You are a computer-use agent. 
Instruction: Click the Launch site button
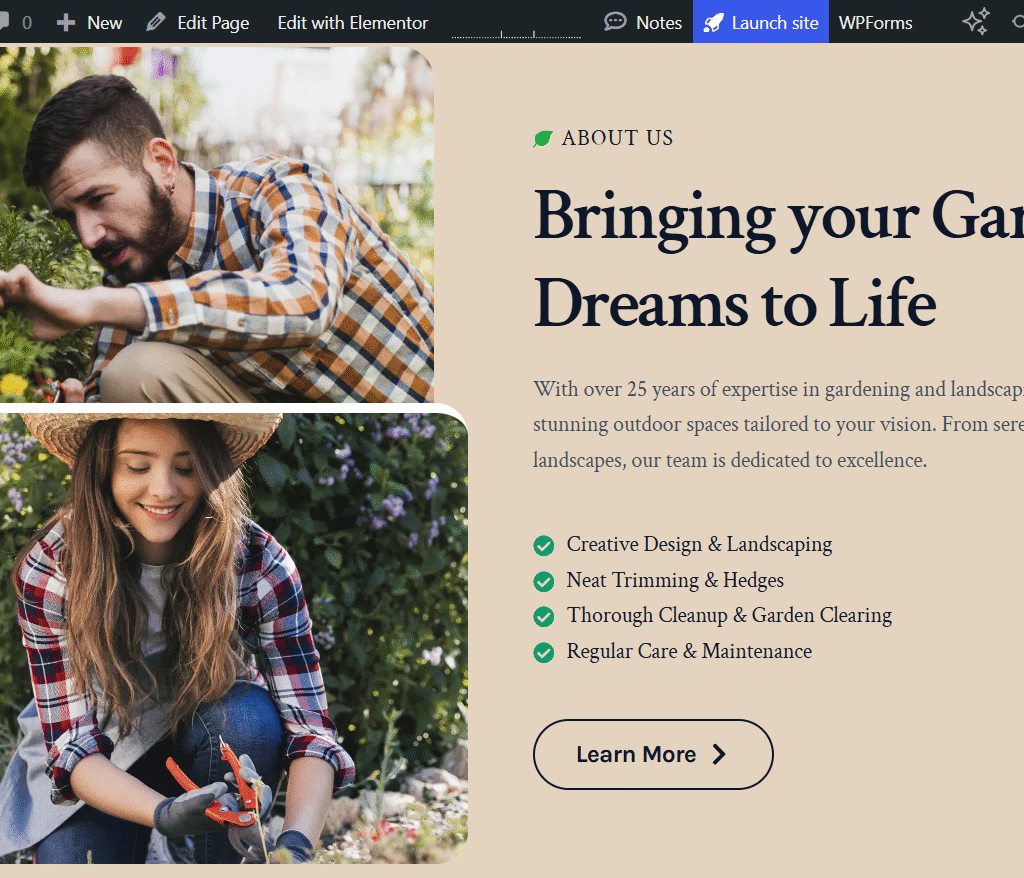(761, 22)
